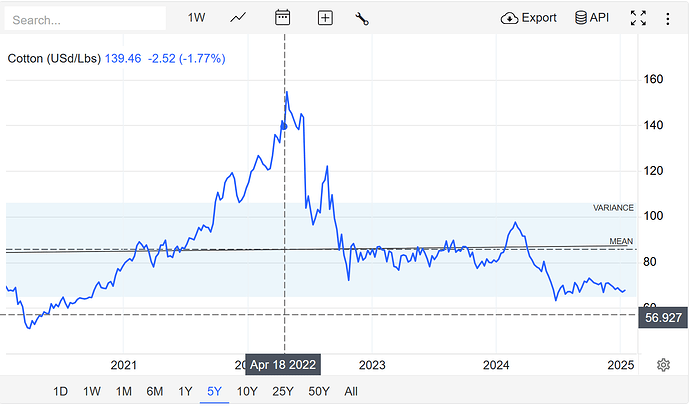The image size is (690, 407).
Task: Click the 56.927 crosshair price label
Action: pyautogui.click(x=663, y=318)
